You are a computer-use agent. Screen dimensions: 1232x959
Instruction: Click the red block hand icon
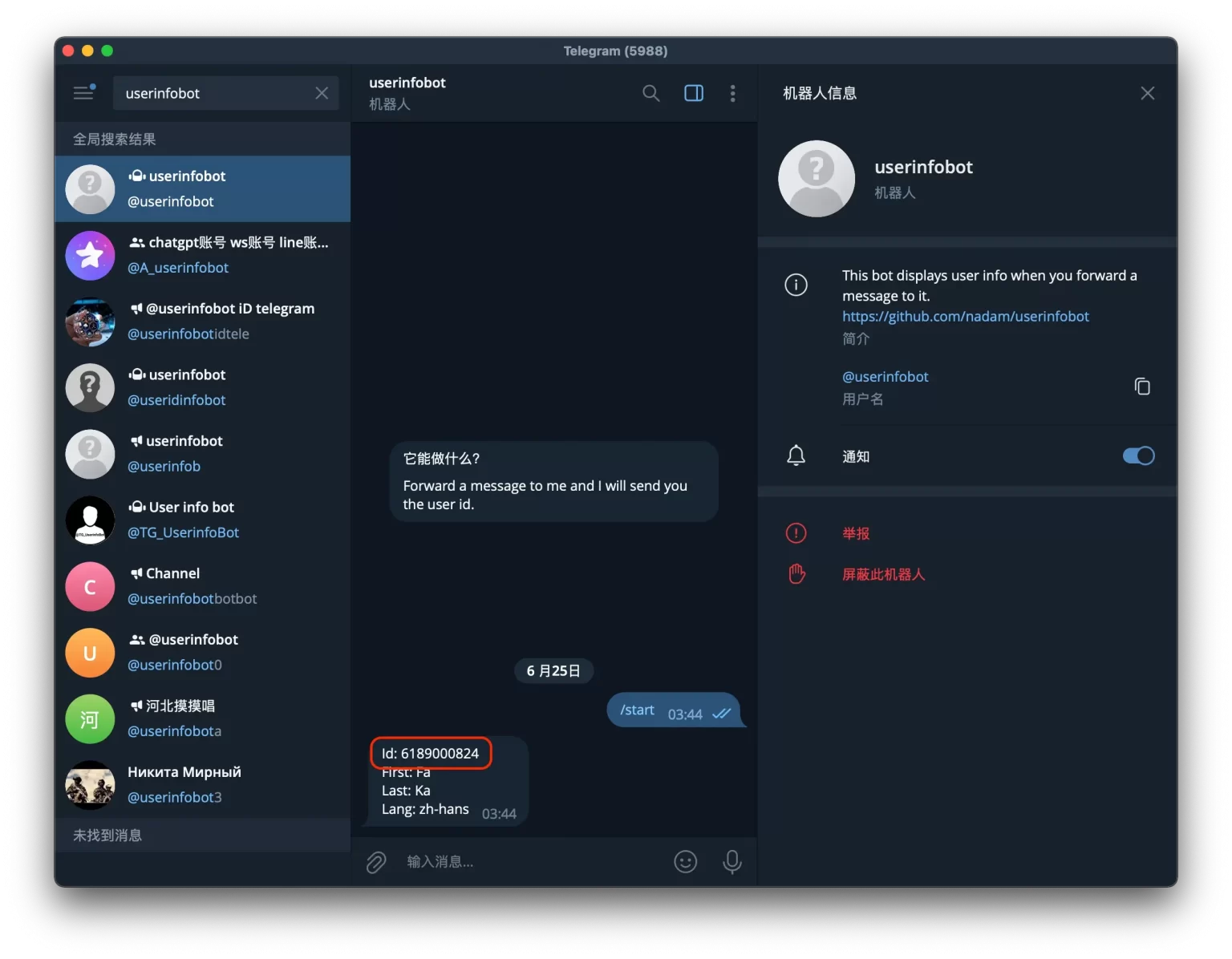(796, 574)
